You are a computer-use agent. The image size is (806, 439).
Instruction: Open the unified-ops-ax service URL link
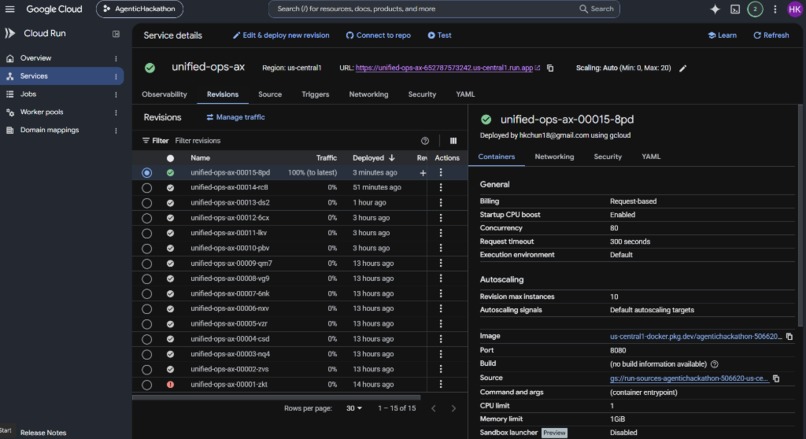point(445,68)
